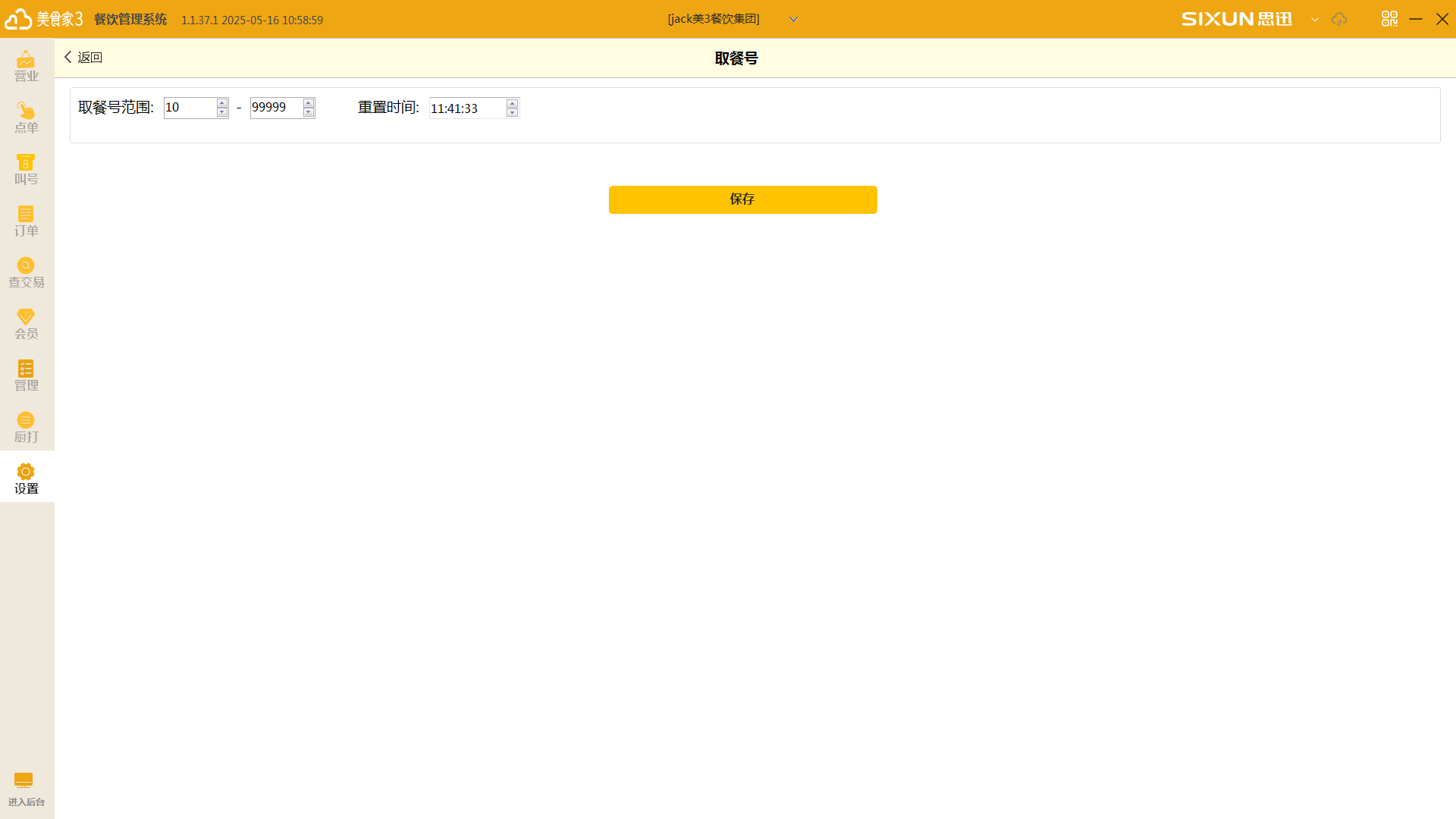1456x819 pixels.
Task: Click the 重置时间 label text
Action: tap(388, 108)
